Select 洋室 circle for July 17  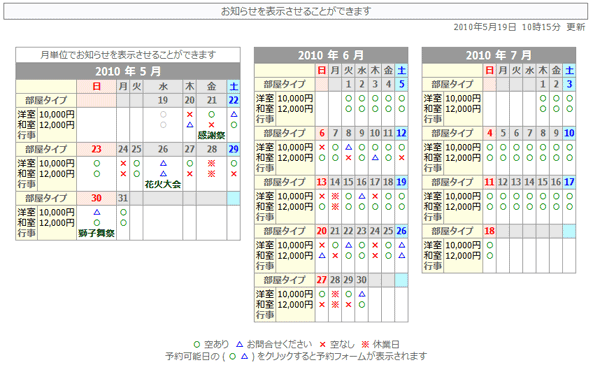pyautogui.click(x=569, y=196)
